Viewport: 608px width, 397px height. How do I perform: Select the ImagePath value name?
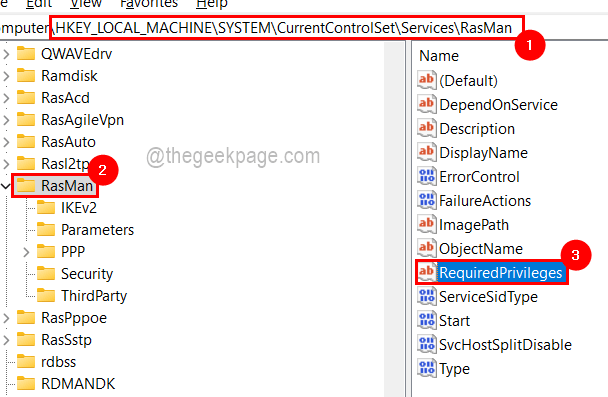pyautogui.click(x=474, y=225)
